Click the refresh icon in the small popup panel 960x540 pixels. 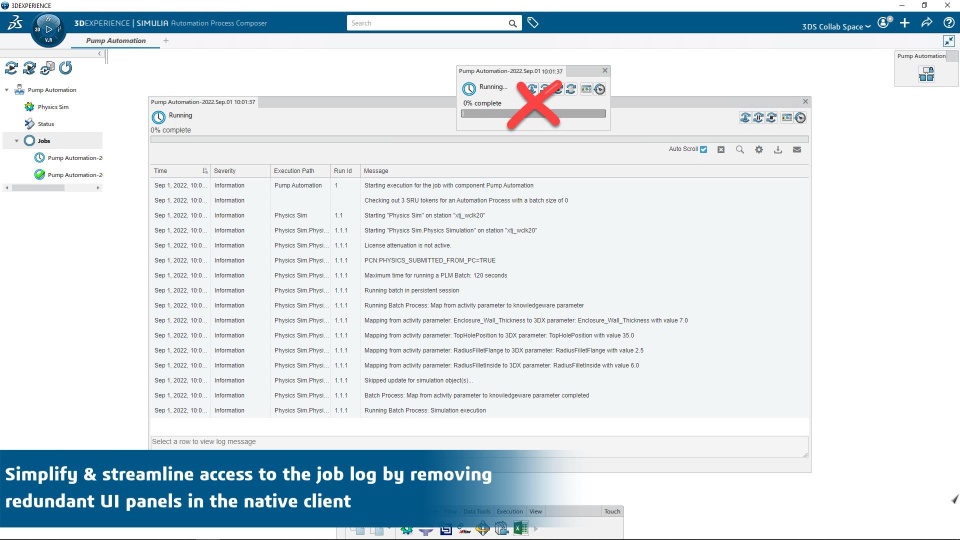coord(571,89)
